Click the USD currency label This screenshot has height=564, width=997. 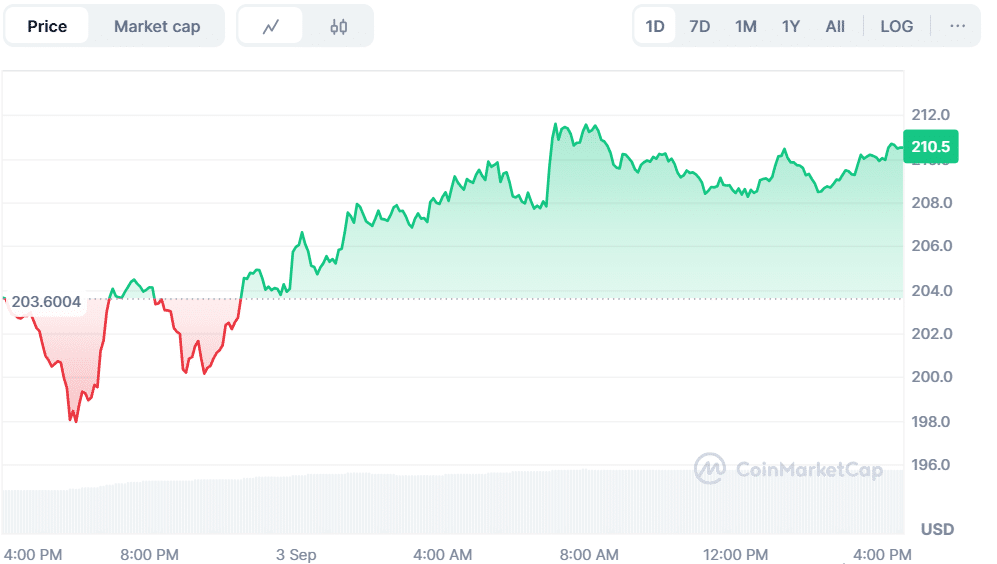[x=937, y=529]
